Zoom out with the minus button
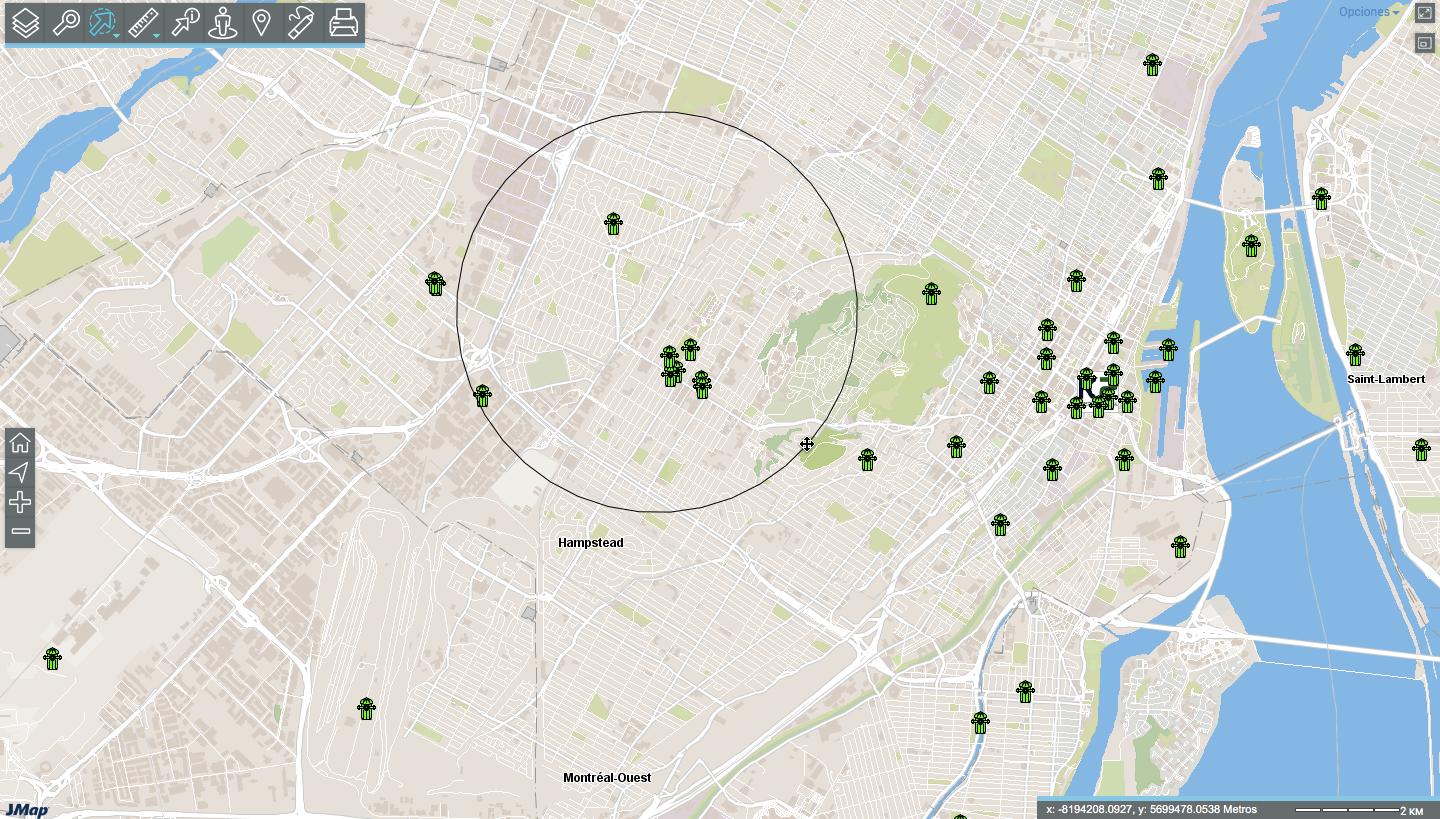The width and height of the screenshot is (1440, 819). [20, 531]
